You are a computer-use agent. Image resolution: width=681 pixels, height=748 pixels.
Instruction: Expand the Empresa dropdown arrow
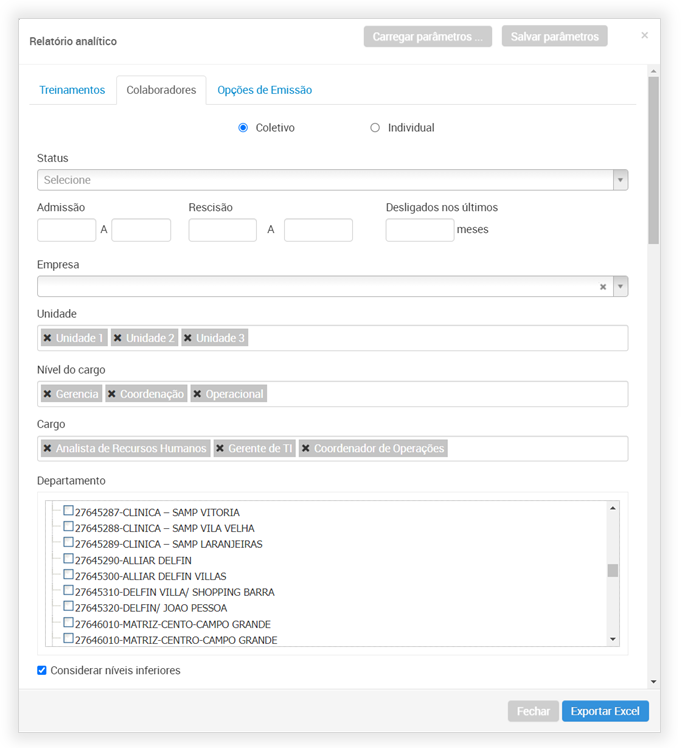pos(620,287)
